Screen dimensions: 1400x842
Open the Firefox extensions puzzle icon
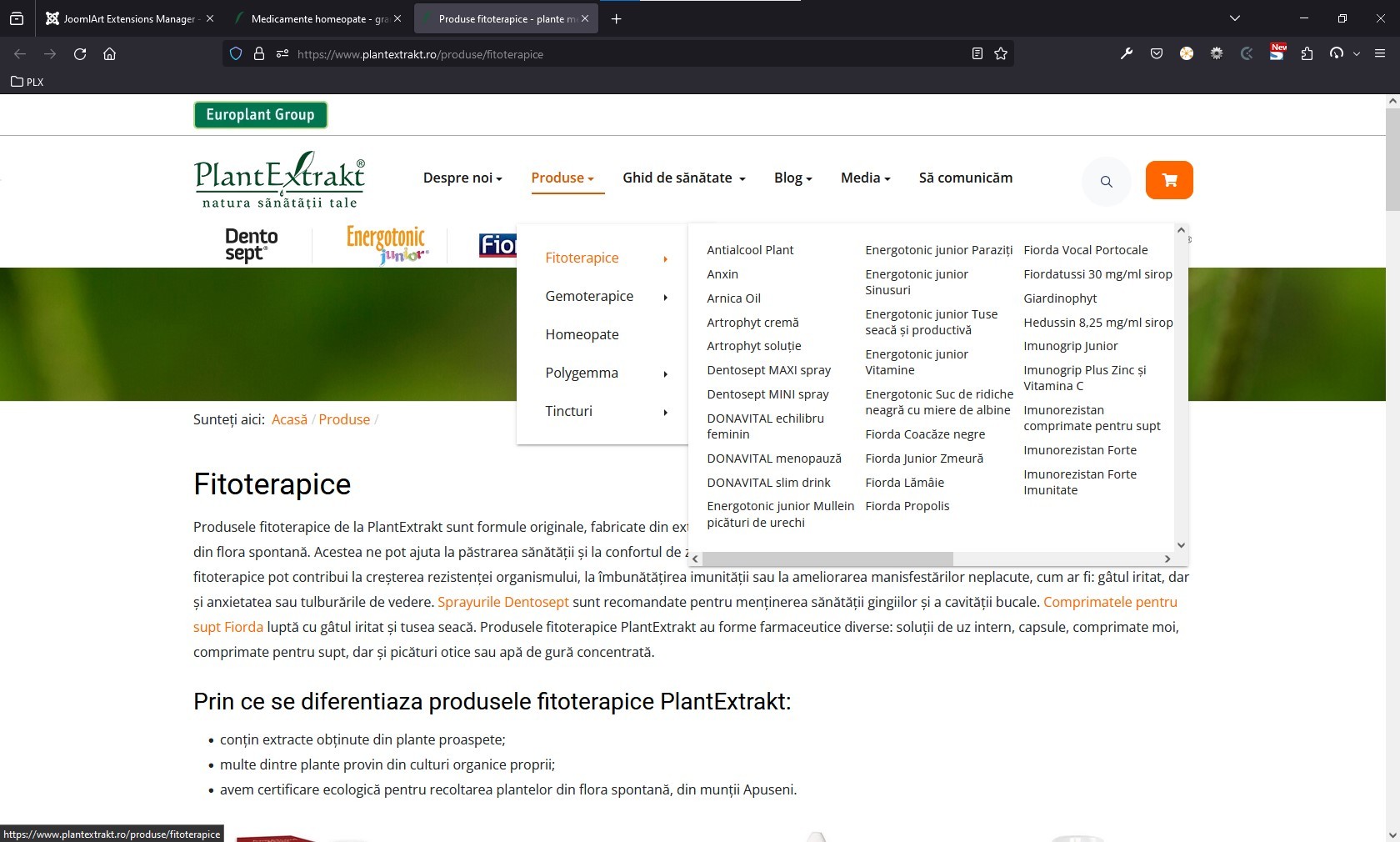(x=1307, y=54)
